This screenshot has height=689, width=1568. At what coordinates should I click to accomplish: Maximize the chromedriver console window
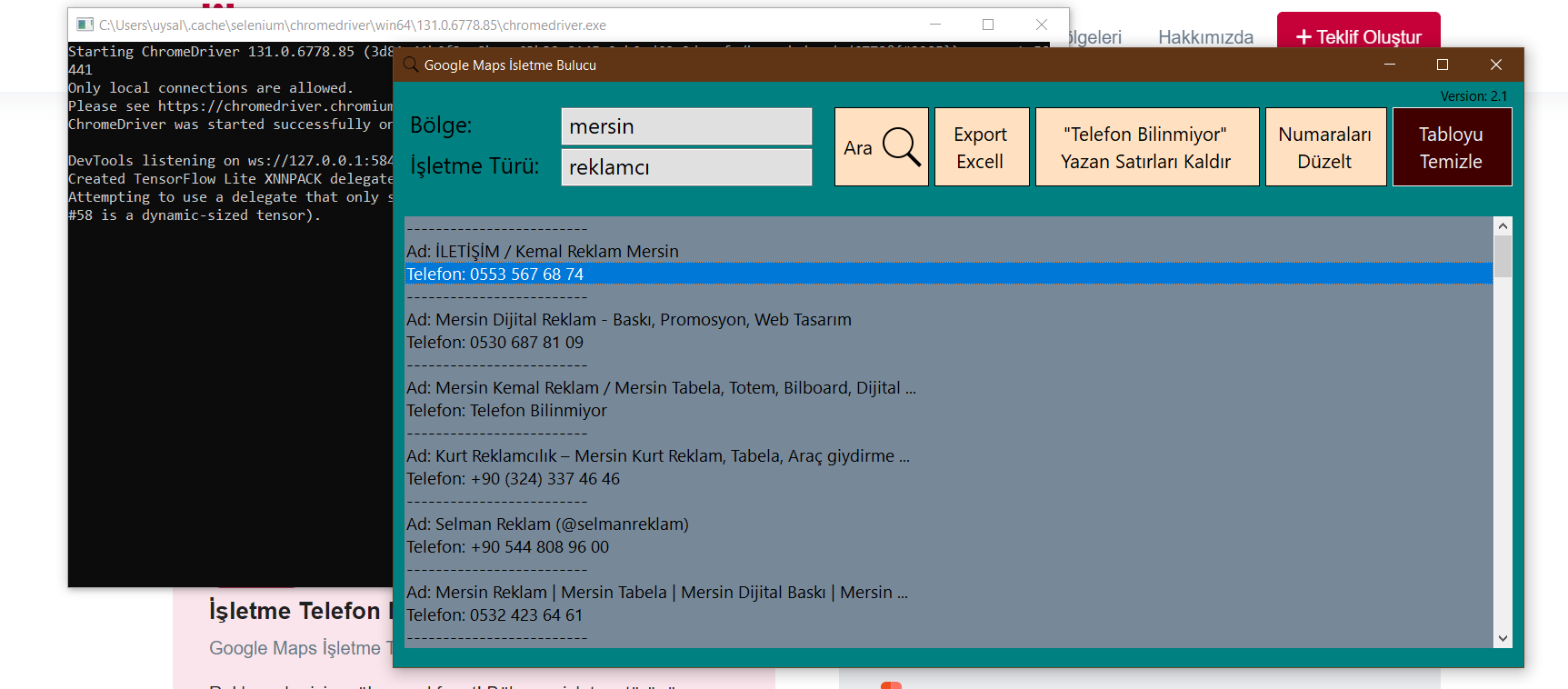point(988,25)
